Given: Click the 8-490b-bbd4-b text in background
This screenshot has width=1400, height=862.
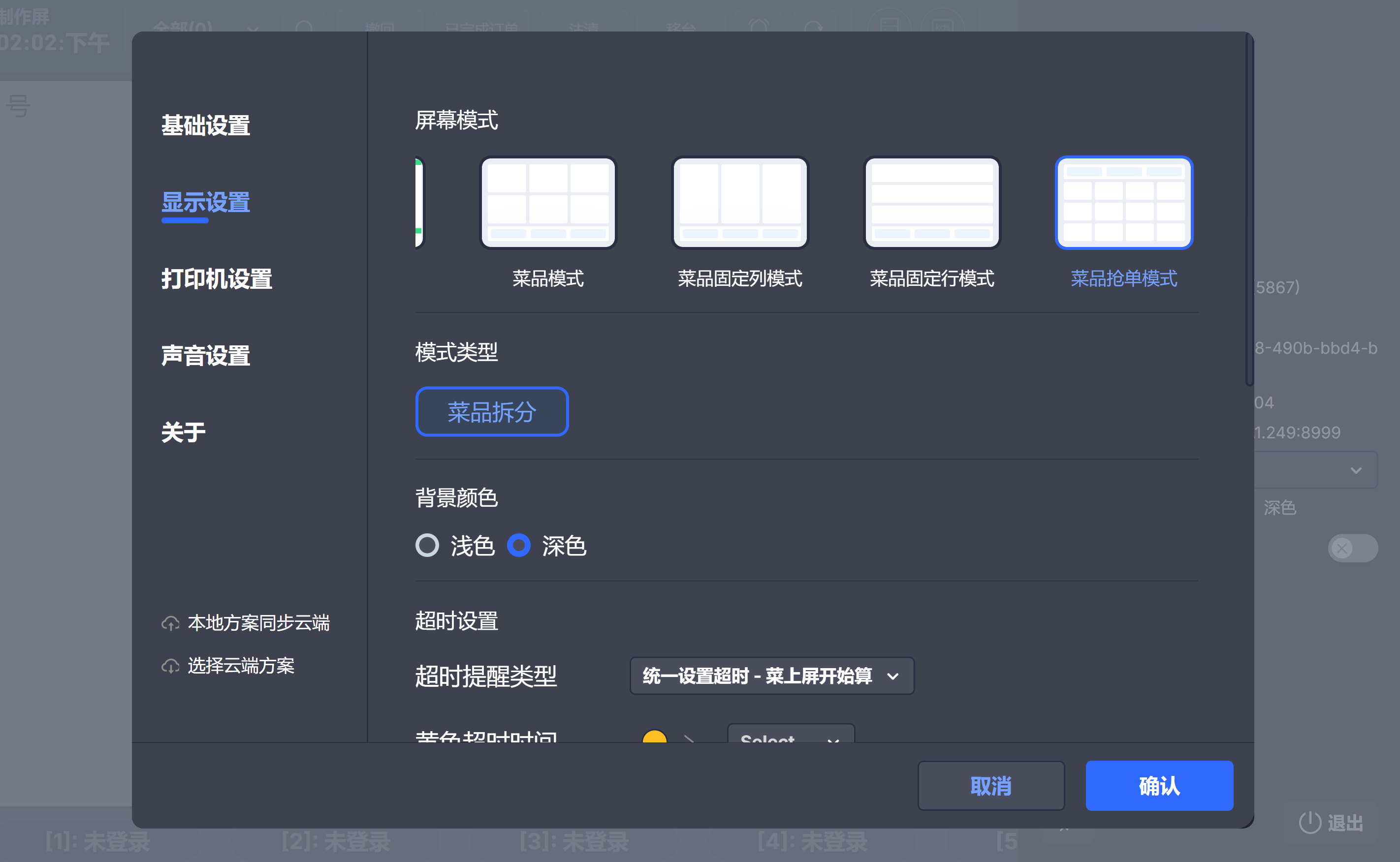Looking at the screenshot, I should [x=1316, y=348].
